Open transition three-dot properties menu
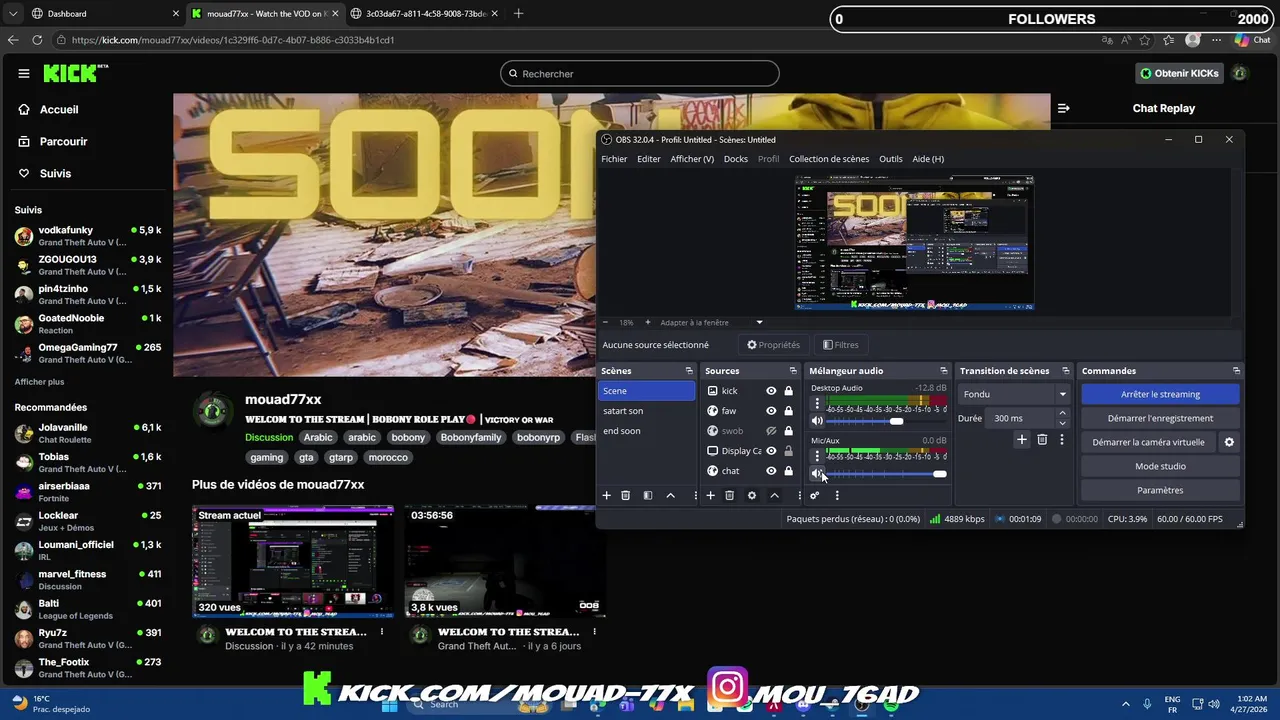The height and width of the screenshot is (720, 1280). click(1062, 439)
